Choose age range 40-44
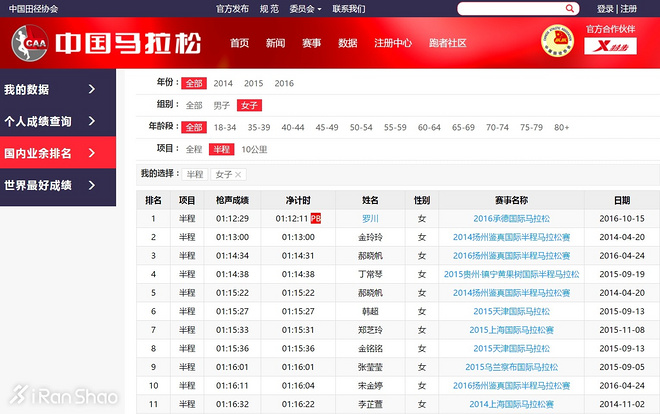660x414 pixels. (x=293, y=127)
